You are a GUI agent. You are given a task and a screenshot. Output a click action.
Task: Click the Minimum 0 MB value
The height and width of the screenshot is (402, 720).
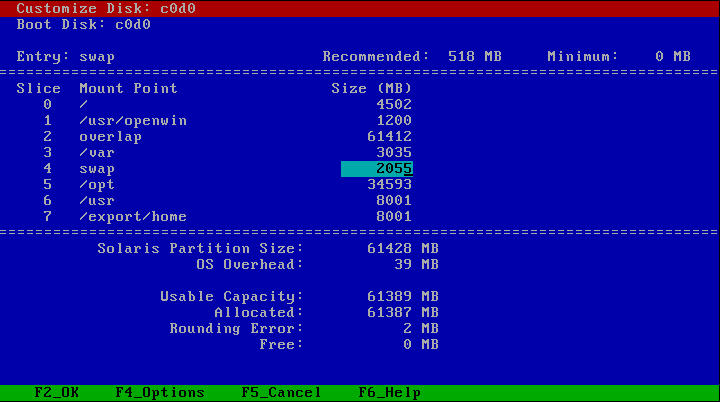point(673,57)
